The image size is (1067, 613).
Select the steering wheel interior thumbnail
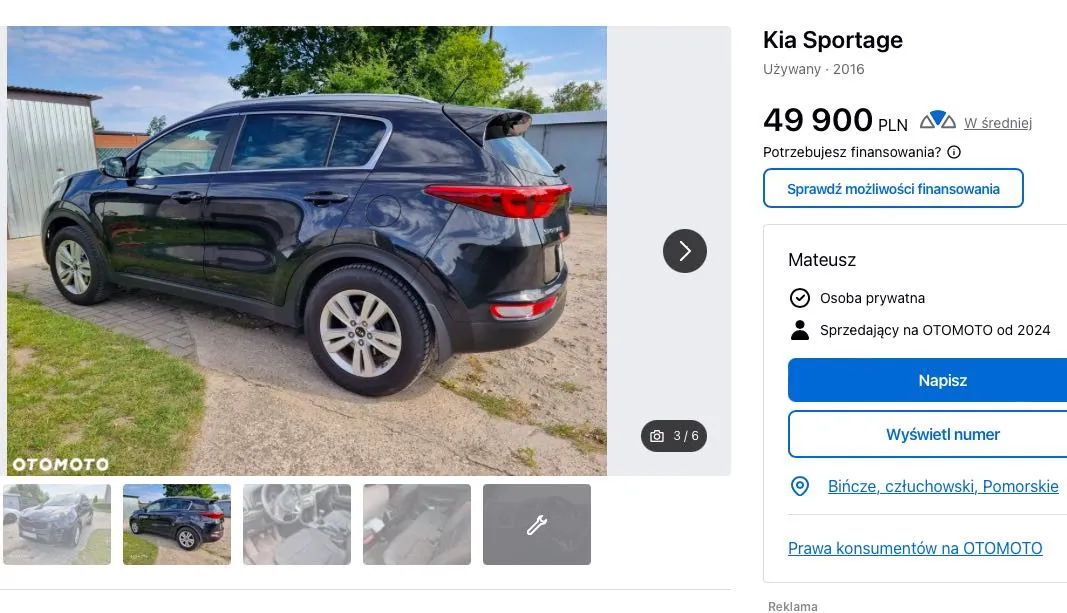297,525
